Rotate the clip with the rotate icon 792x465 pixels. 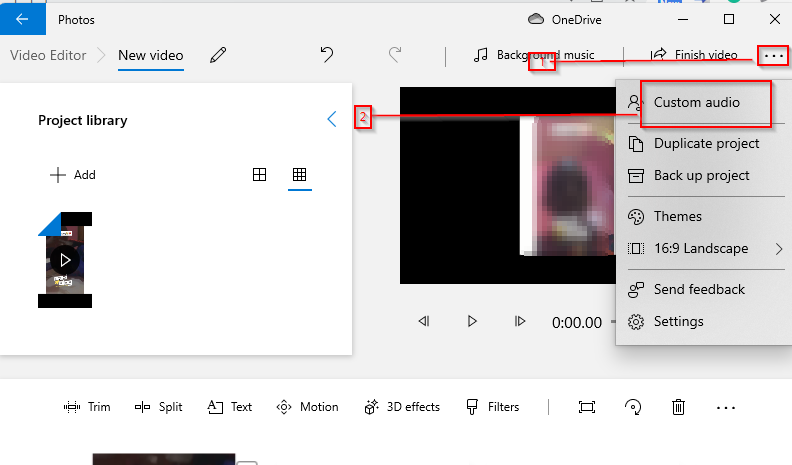(633, 407)
